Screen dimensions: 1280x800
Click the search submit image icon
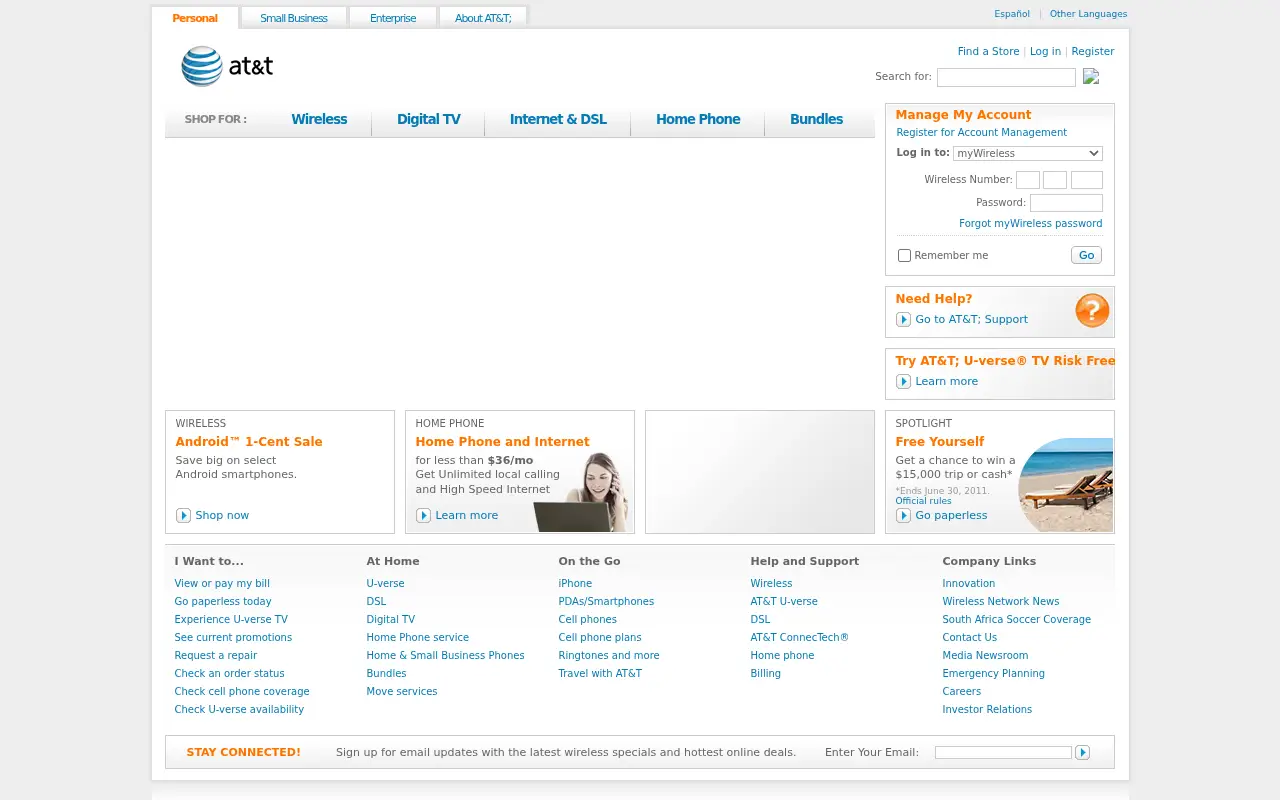[x=1091, y=76]
